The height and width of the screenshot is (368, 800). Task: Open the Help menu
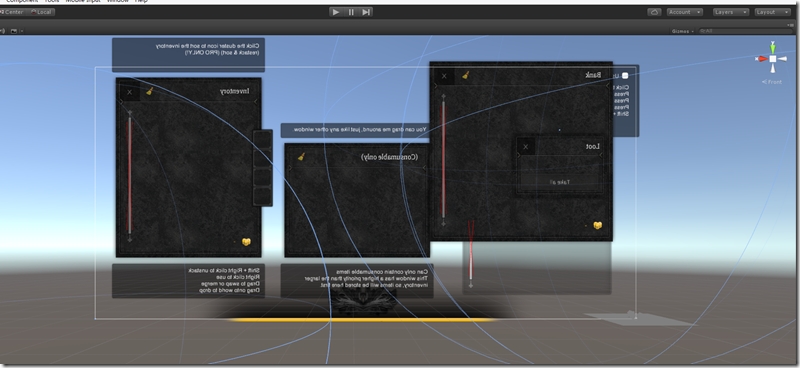(x=141, y=2)
